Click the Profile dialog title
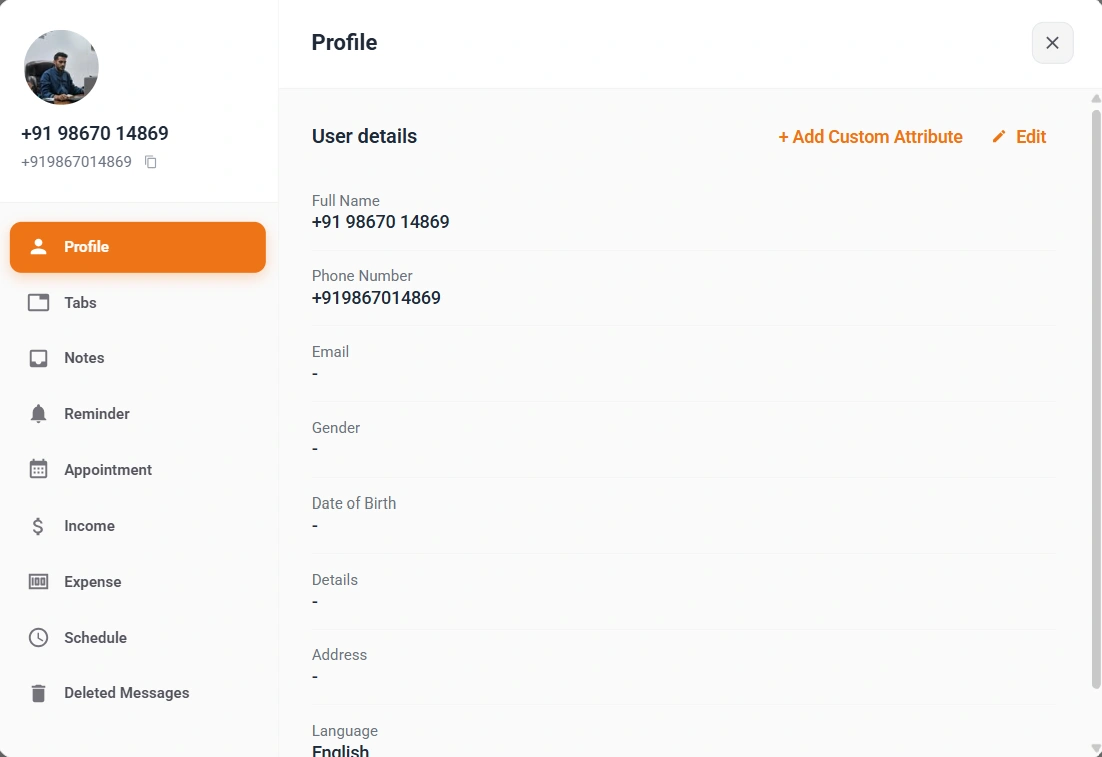The image size is (1102, 757). 344,42
